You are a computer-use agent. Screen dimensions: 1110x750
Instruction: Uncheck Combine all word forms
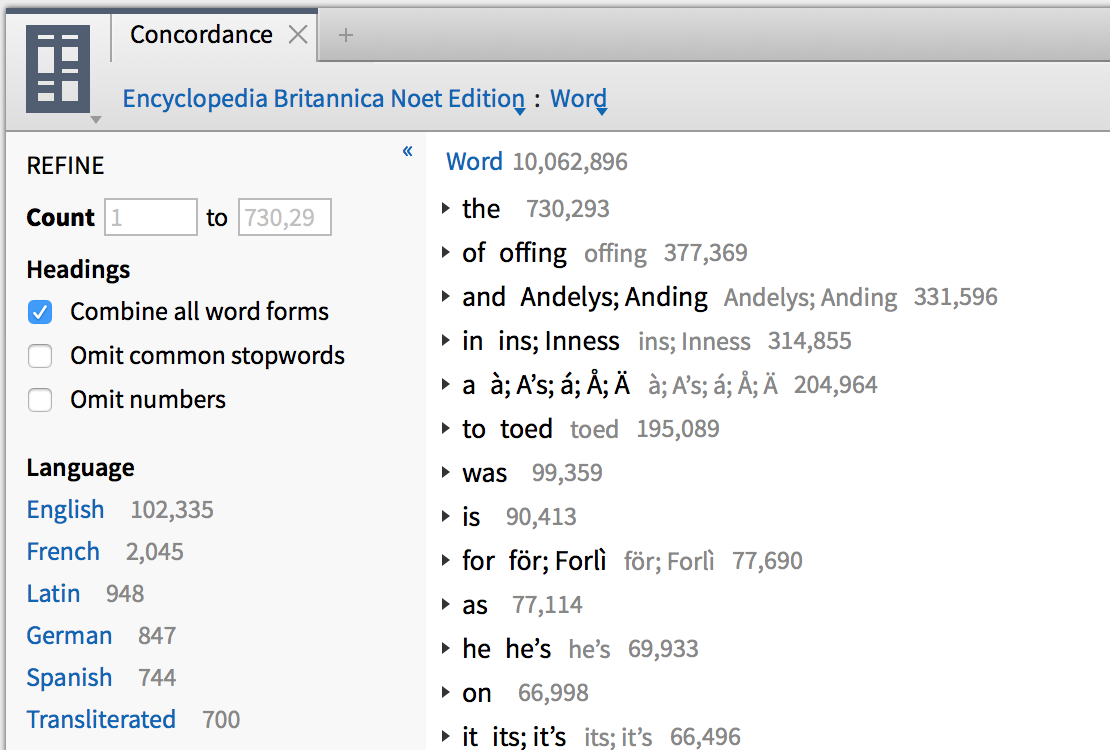pos(40,312)
